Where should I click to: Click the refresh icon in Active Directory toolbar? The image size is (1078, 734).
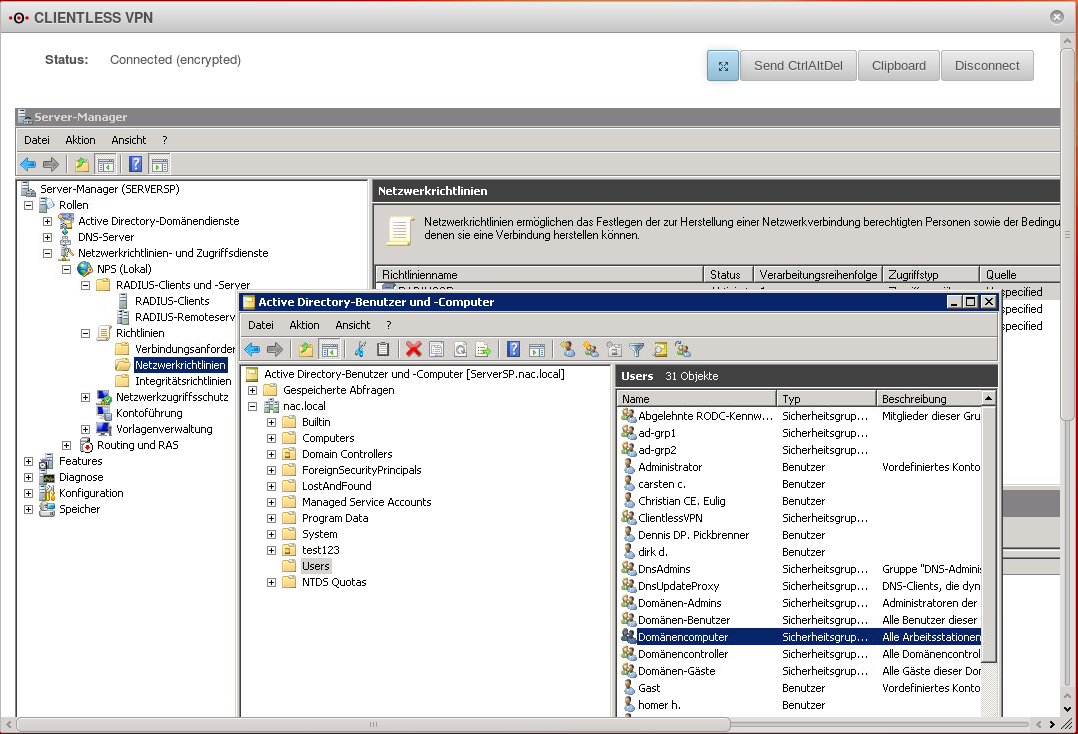click(460, 349)
